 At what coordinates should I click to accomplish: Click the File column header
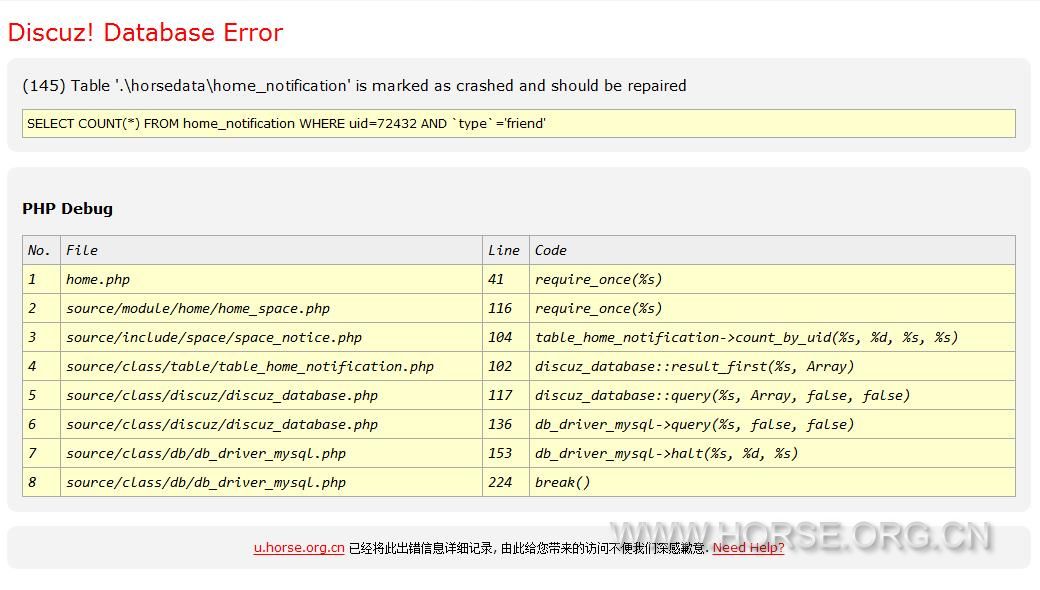(271, 250)
